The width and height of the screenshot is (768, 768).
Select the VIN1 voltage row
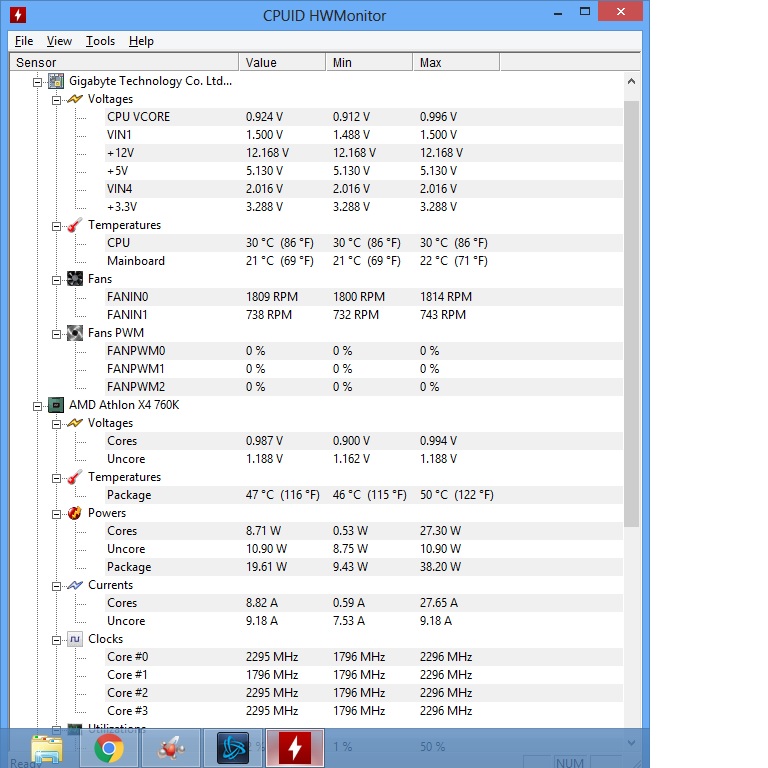pos(363,135)
